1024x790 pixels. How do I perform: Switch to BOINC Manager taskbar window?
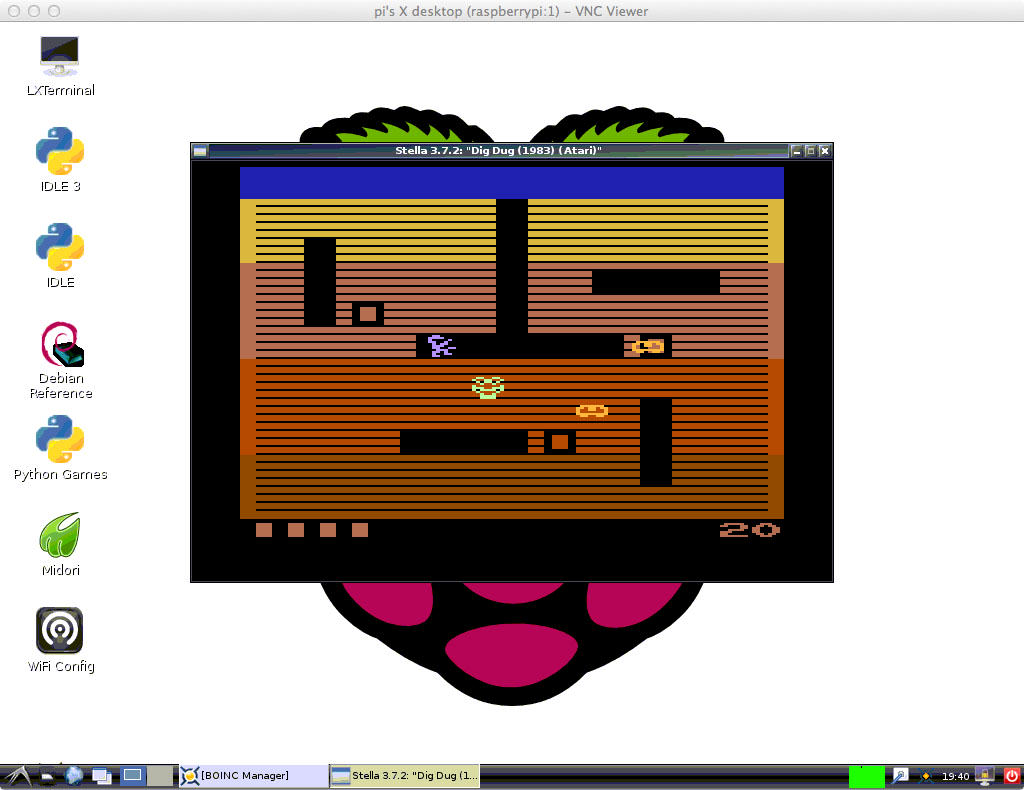[x=253, y=776]
